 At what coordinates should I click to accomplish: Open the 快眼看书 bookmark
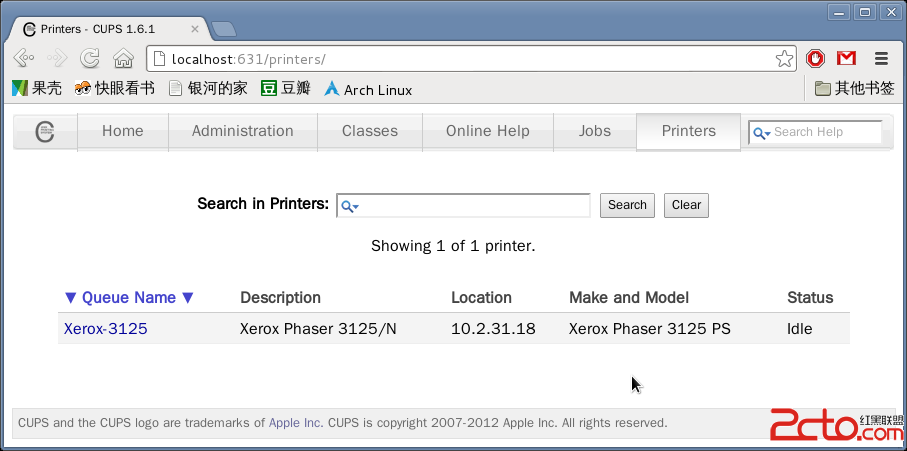115,88
